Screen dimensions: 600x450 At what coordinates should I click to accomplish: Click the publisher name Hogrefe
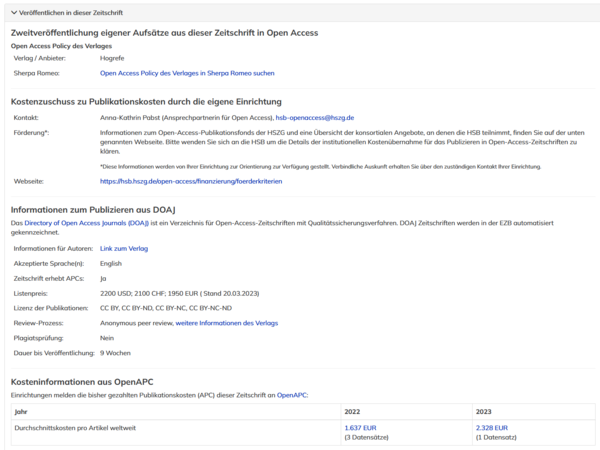pos(112,58)
